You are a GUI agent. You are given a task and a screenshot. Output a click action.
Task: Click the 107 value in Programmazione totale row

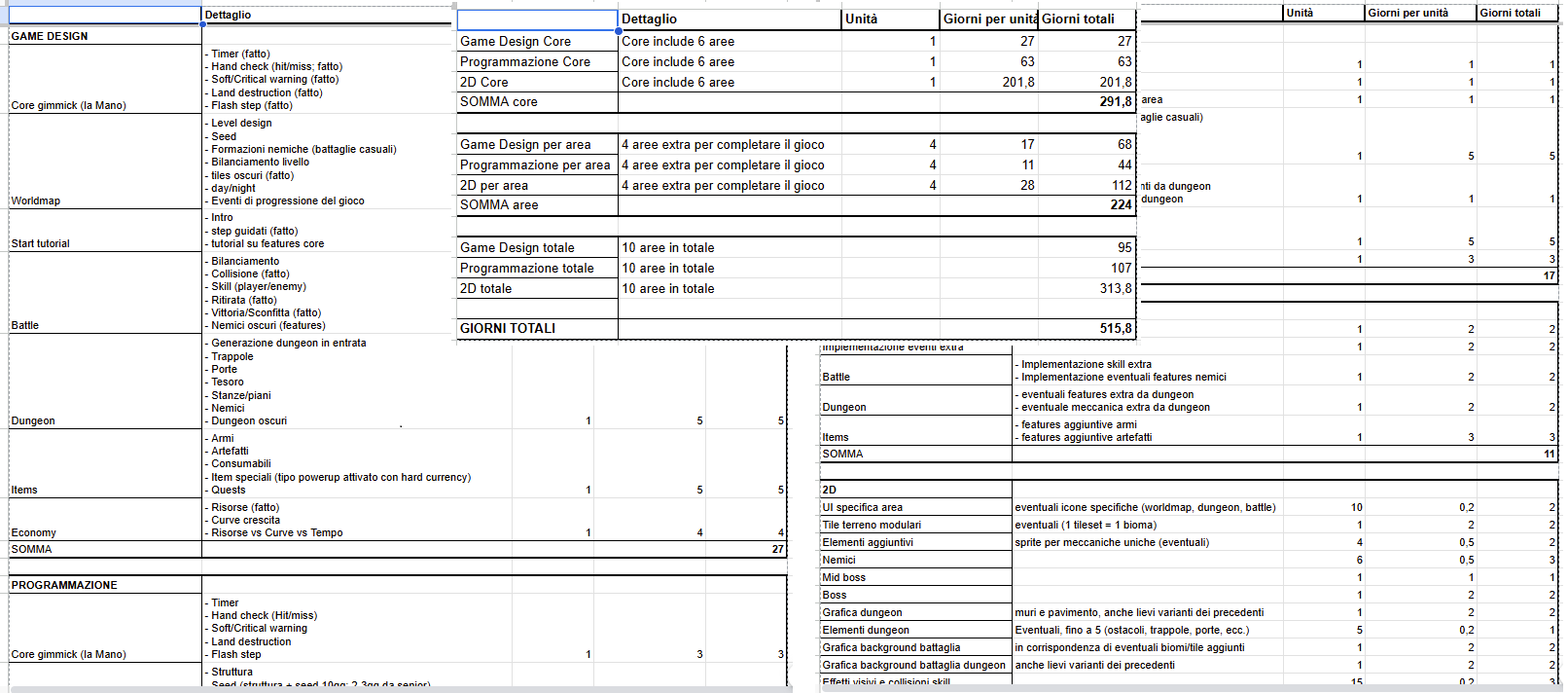click(1087, 268)
